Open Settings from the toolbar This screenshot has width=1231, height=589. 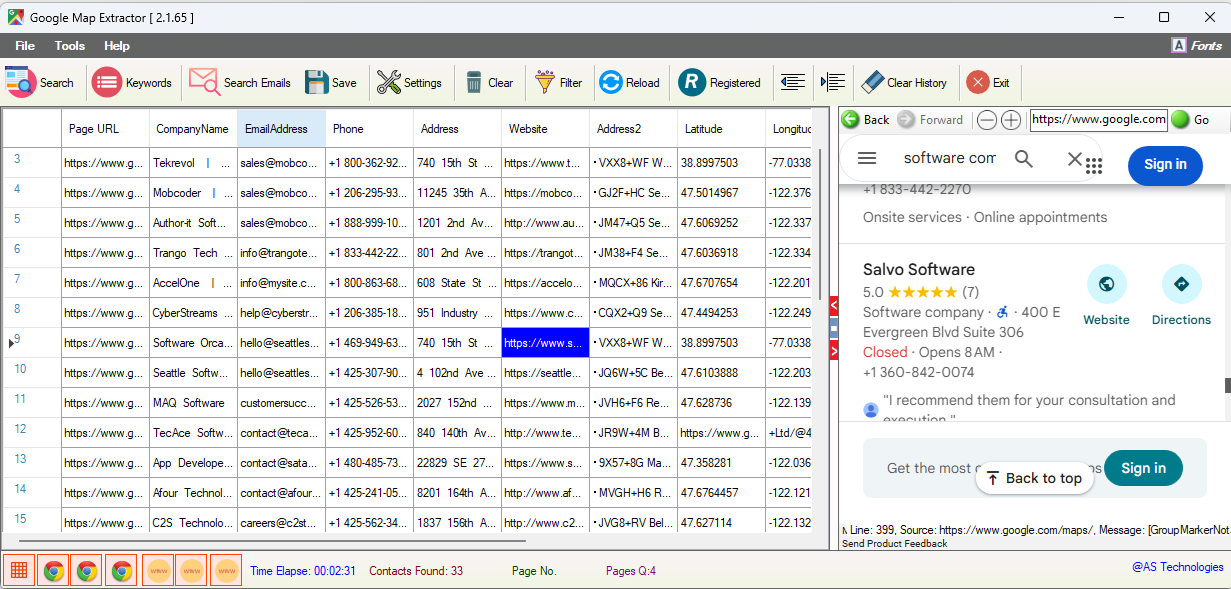[x=409, y=83]
